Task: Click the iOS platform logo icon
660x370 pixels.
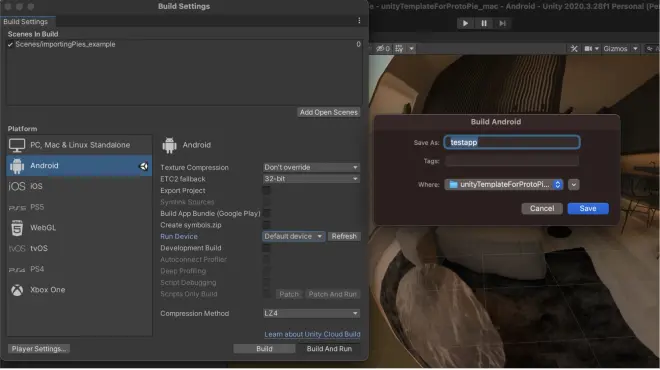Action: [x=17, y=186]
